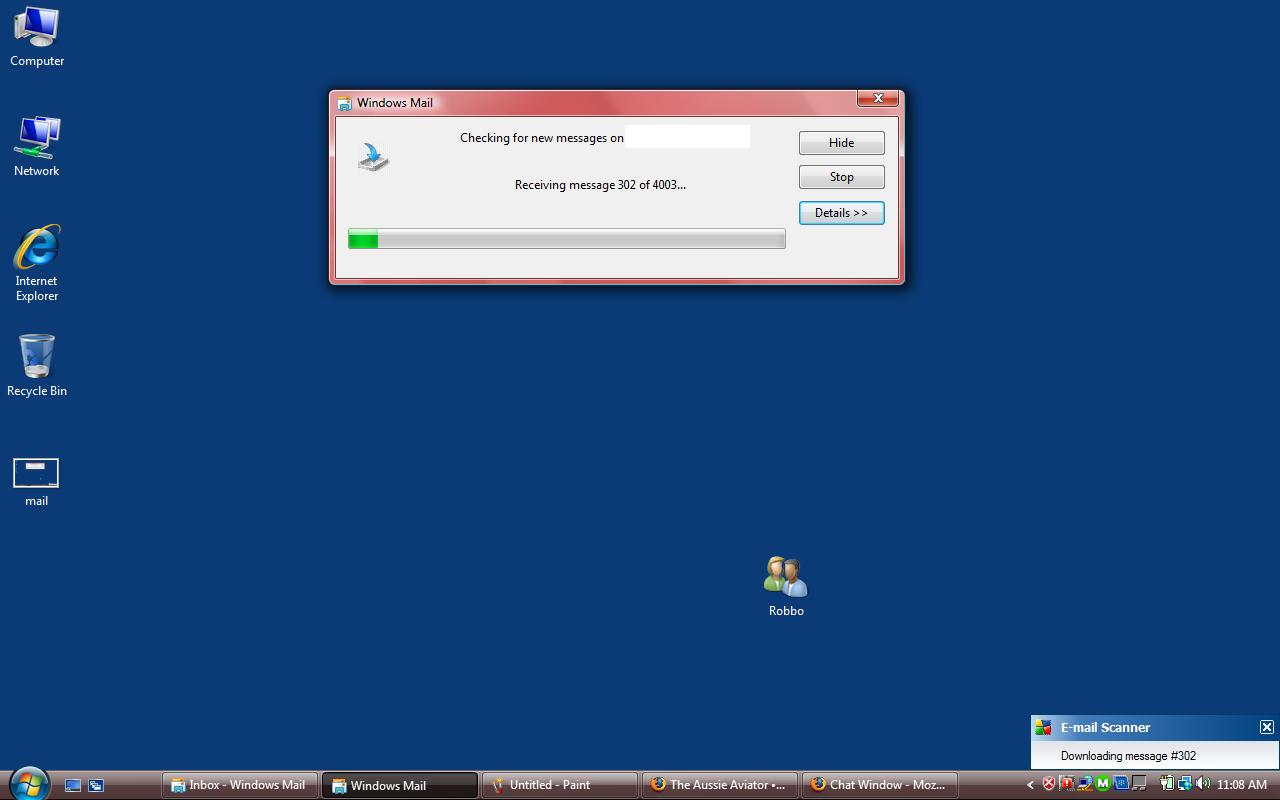Show hidden tray icons arrow
Screen dimensions: 1280x800
(x=1030, y=785)
